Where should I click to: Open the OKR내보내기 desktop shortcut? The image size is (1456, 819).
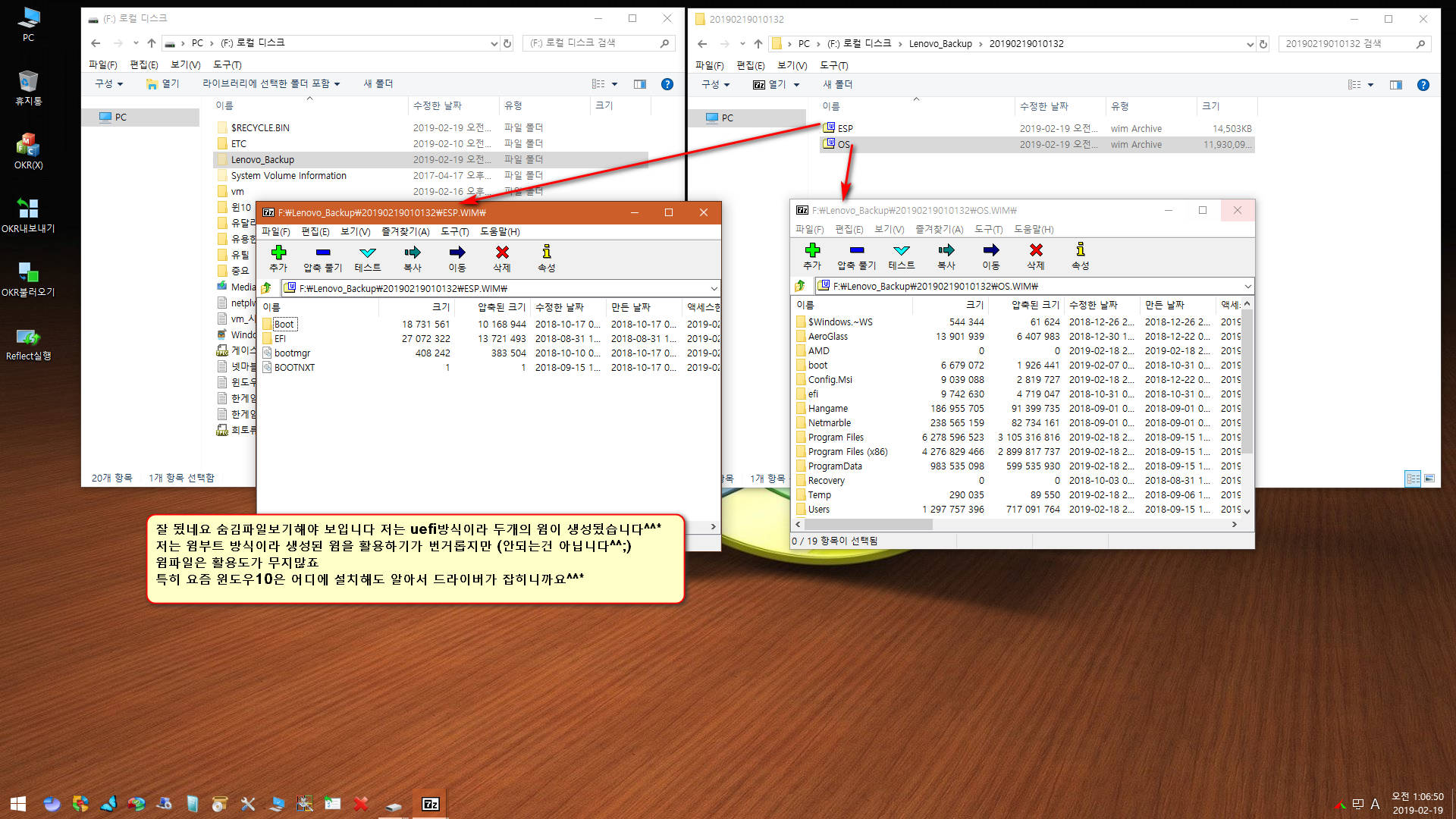pyautogui.click(x=28, y=215)
